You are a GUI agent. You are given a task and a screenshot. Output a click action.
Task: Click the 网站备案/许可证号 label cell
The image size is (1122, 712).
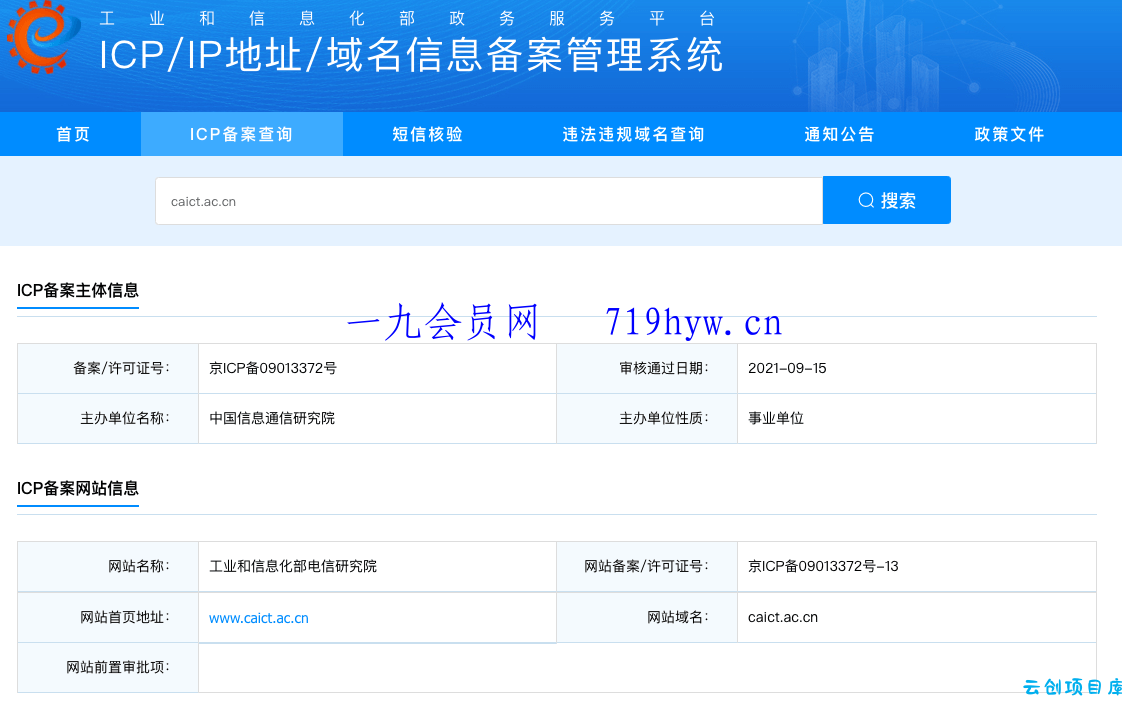pos(647,567)
